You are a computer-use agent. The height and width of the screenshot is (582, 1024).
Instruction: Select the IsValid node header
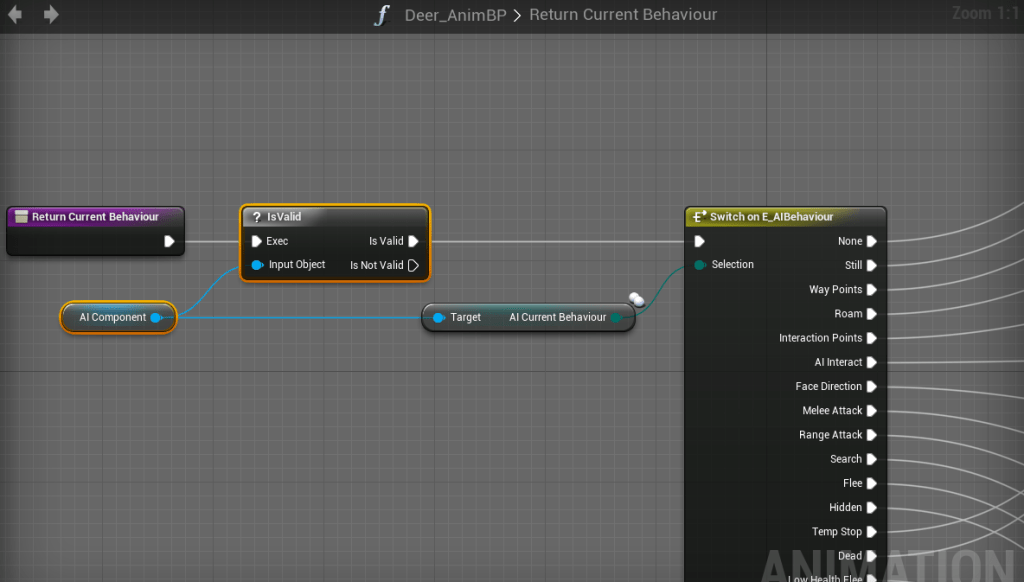335,216
